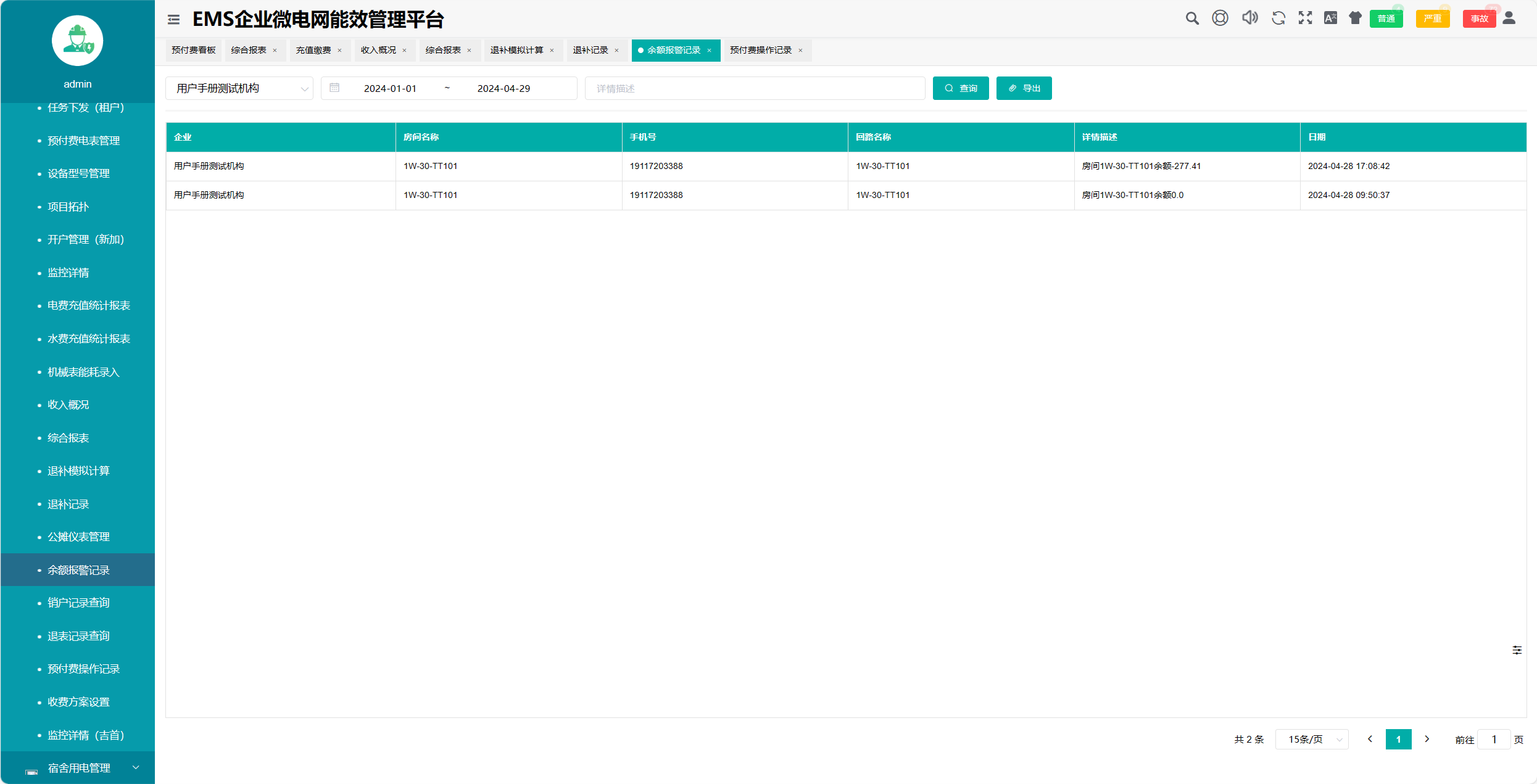Open the 15条/页 page size dropdown
1537x784 pixels.
pos(1312,739)
